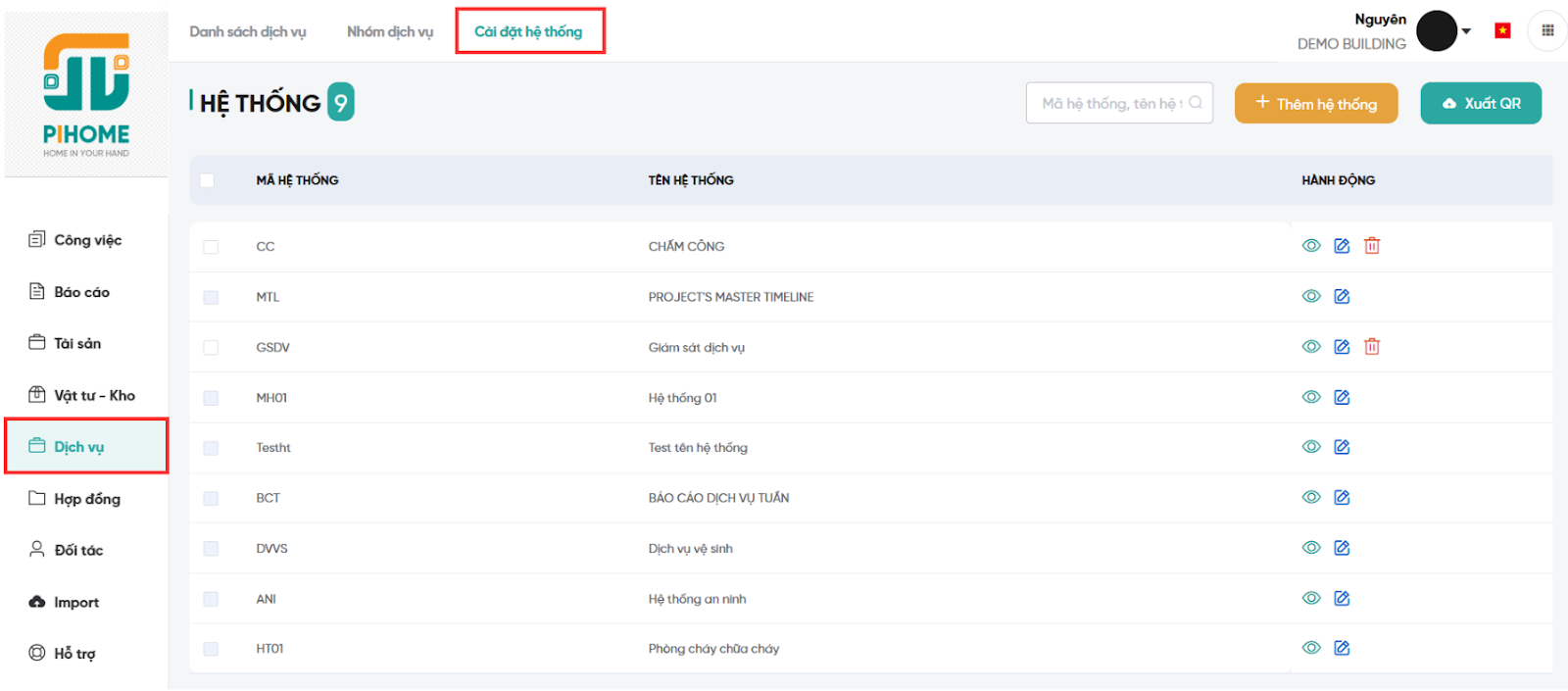The image size is (1568, 691).
Task: Select all systems with header checkbox
Action: tap(207, 180)
